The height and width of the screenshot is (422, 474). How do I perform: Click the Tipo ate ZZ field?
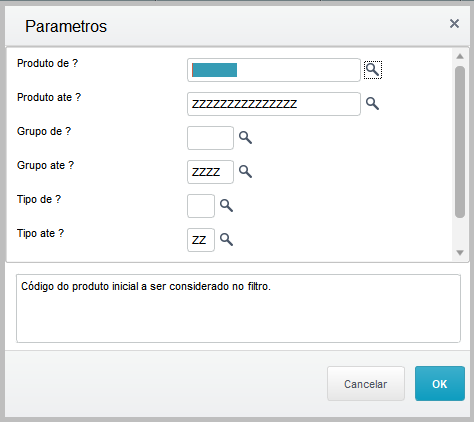(x=201, y=240)
